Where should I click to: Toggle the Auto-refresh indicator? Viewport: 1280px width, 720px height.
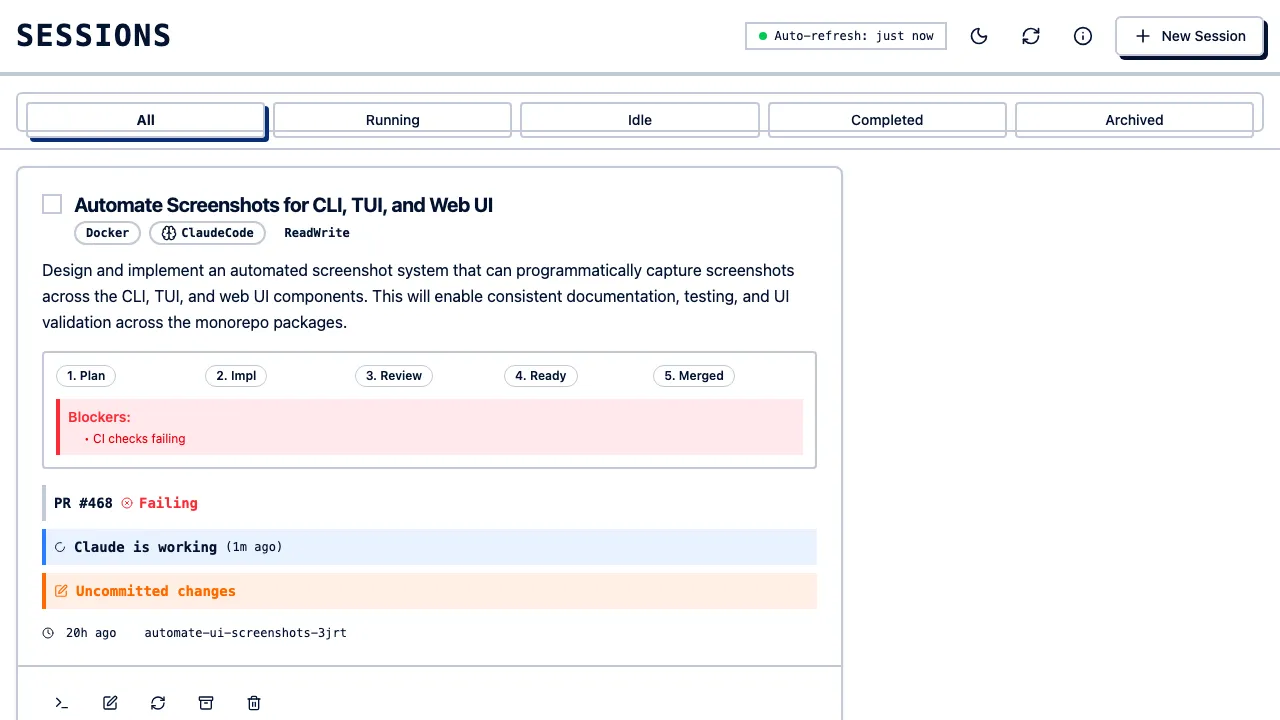pos(845,36)
